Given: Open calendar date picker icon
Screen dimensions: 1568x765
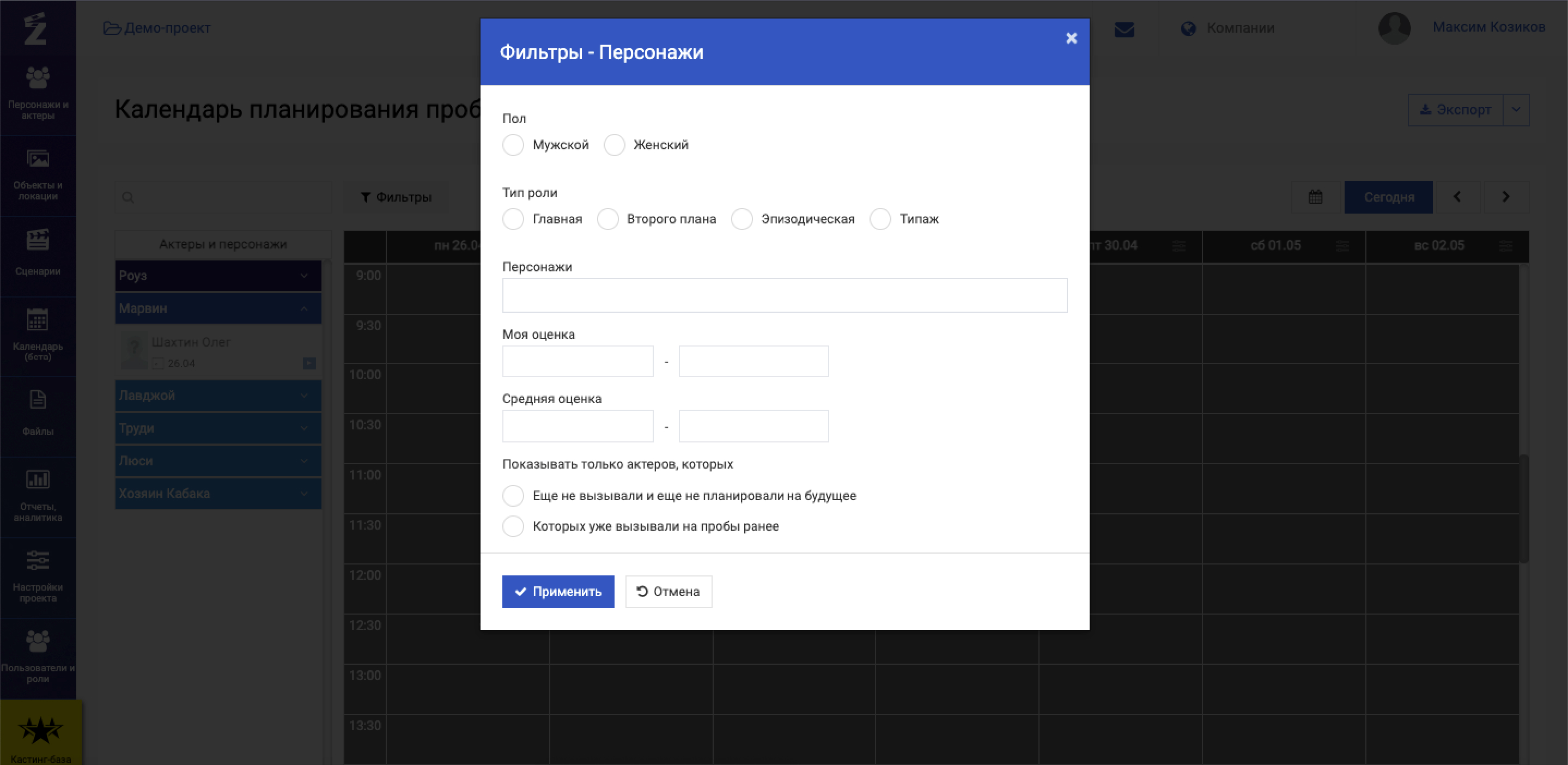Looking at the screenshot, I should pos(1315,197).
